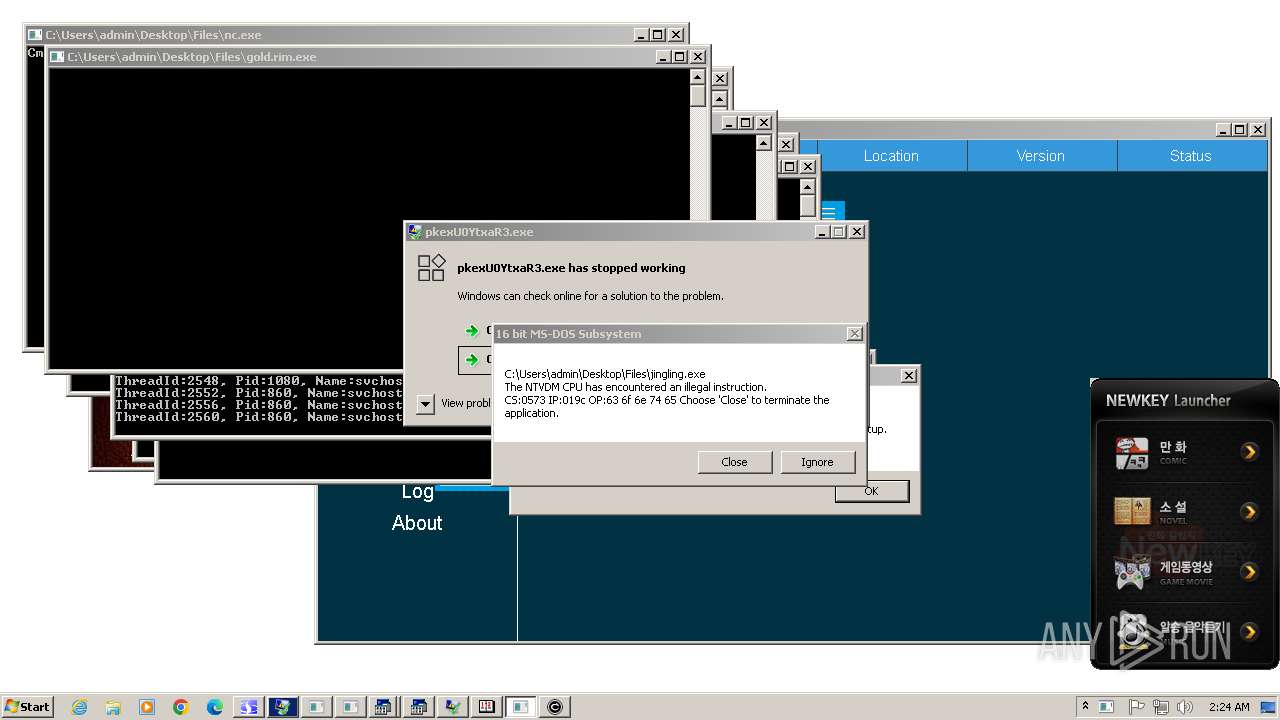Click the Location column header
The height and width of the screenshot is (720, 1280).
click(891, 156)
